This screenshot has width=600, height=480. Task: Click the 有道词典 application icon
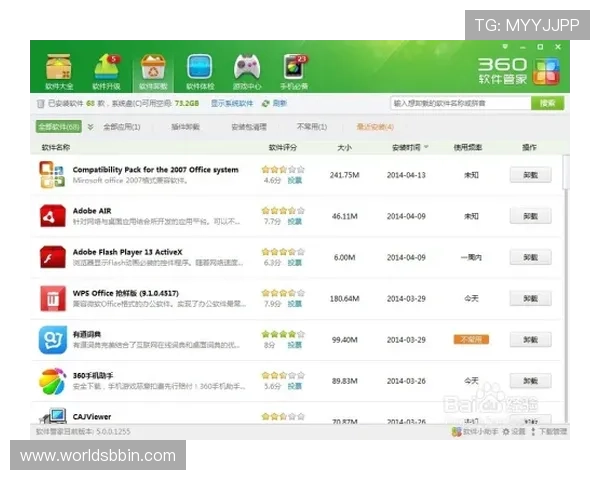[52, 338]
